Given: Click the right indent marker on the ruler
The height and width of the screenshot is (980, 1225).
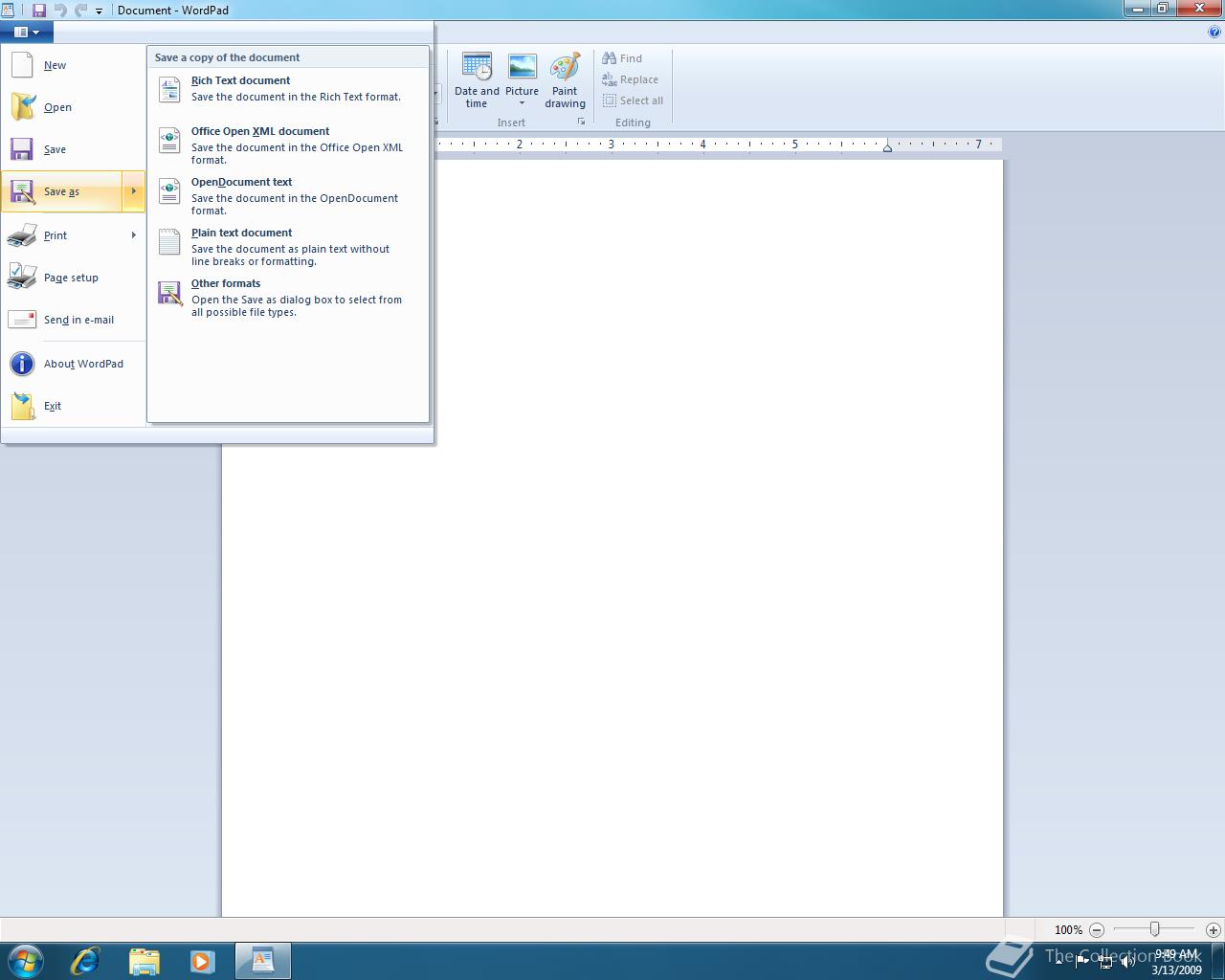Looking at the screenshot, I should click(887, 146).
